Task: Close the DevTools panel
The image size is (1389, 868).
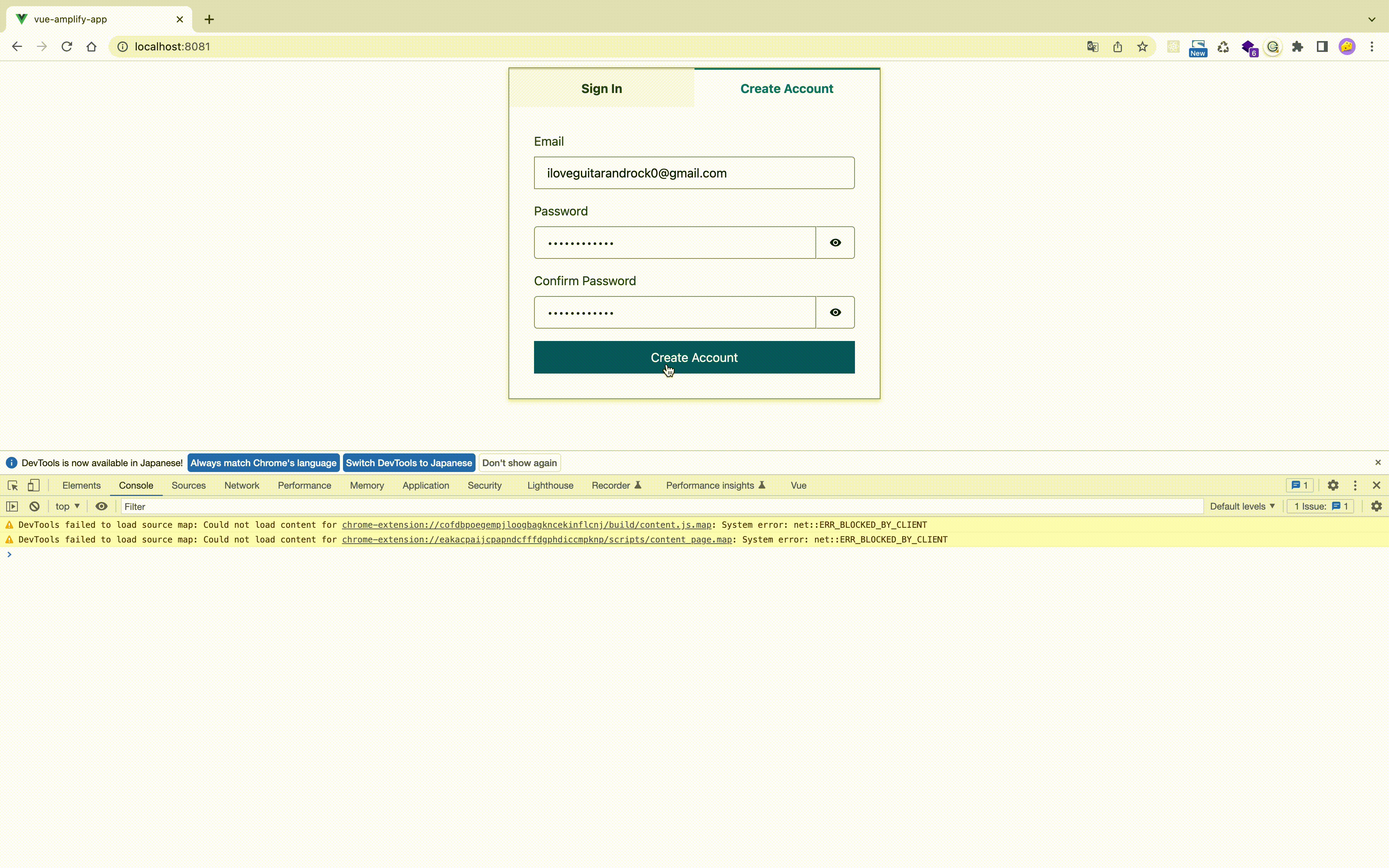Action: (x=1376, y=485)
